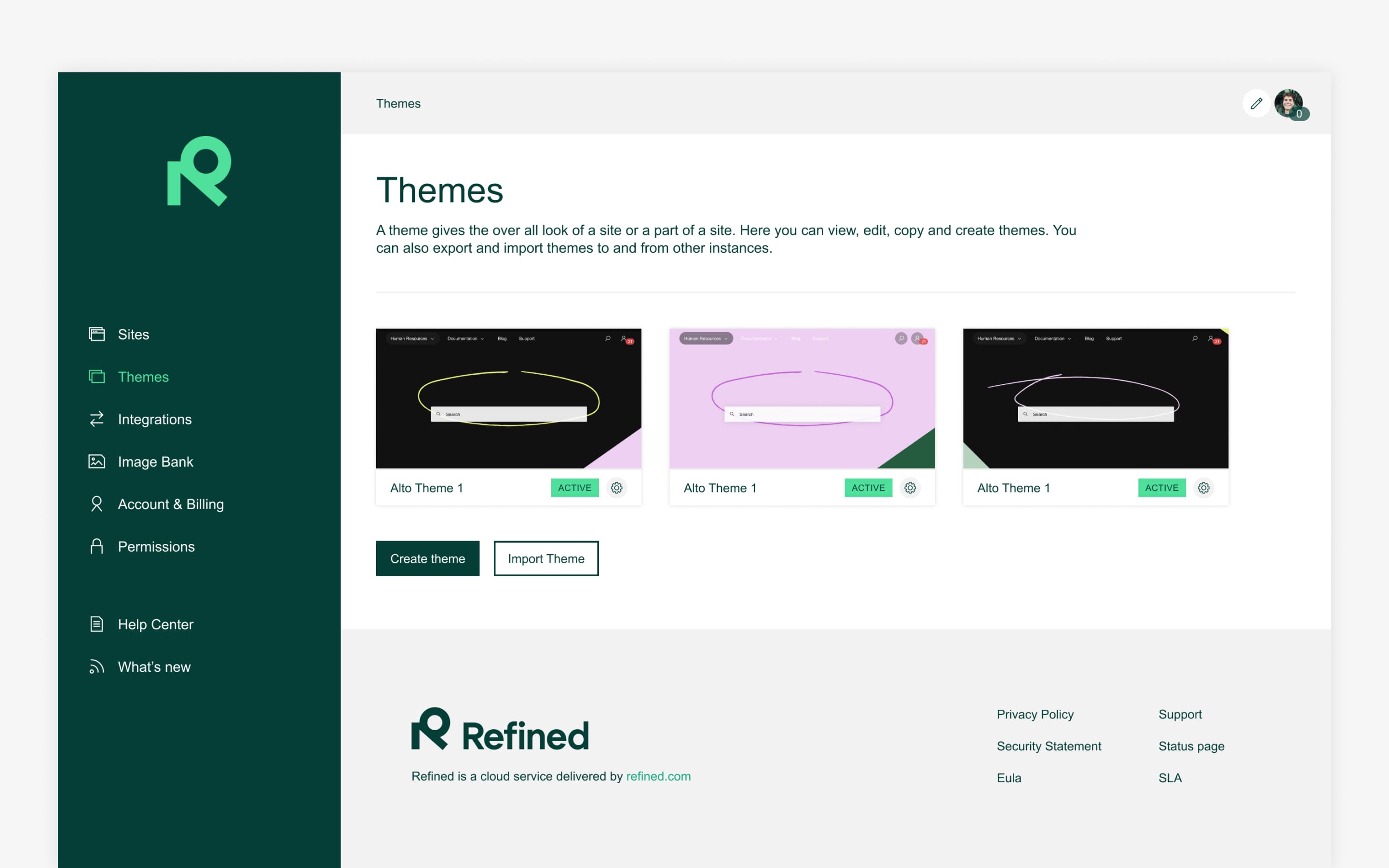
Task: Click the Themes panel icon
Action: click(x=97, y=377)
